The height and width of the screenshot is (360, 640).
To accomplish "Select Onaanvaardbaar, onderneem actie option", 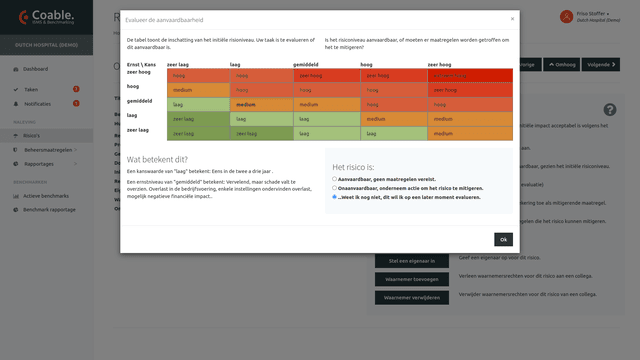I will [x=334, y=188].
